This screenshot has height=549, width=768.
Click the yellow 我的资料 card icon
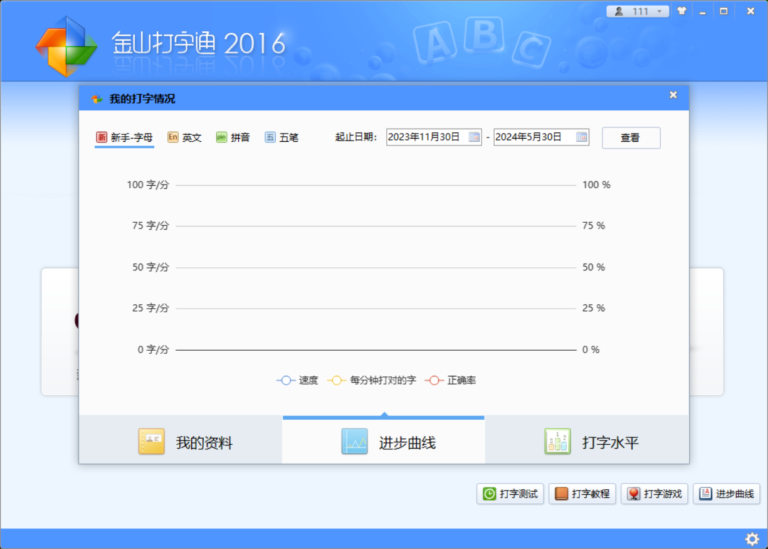pos(151,441)
